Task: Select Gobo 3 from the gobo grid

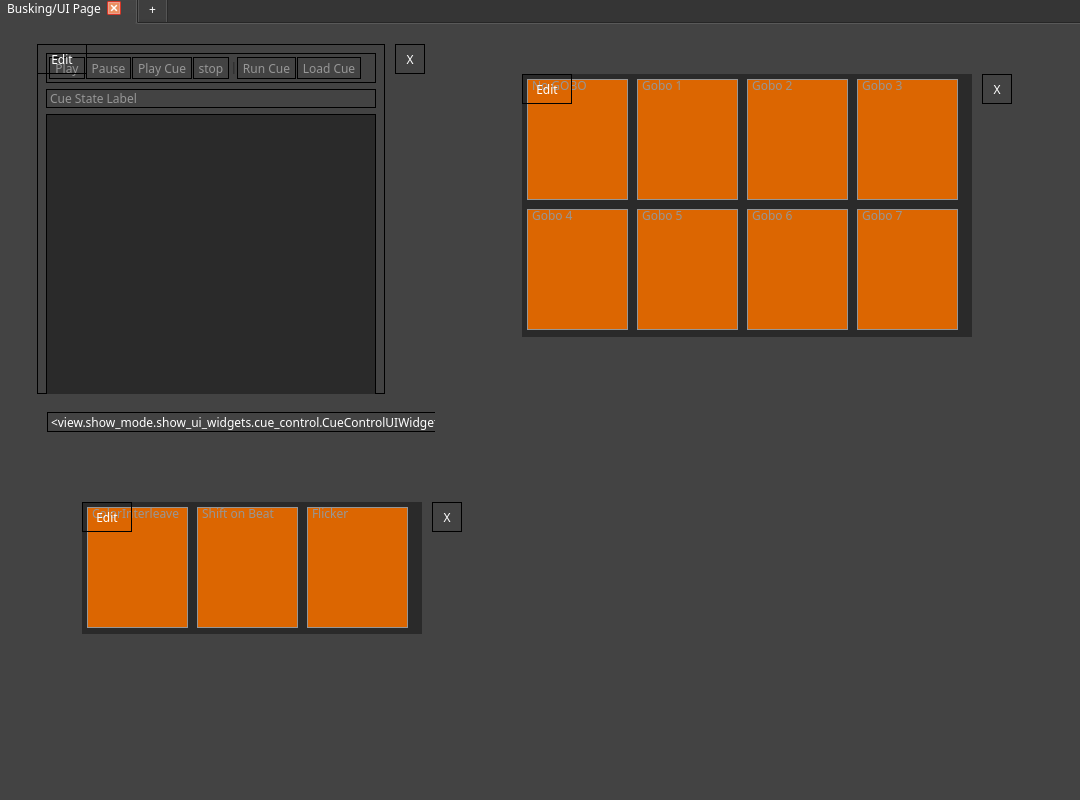Action: tap(907, 139)
